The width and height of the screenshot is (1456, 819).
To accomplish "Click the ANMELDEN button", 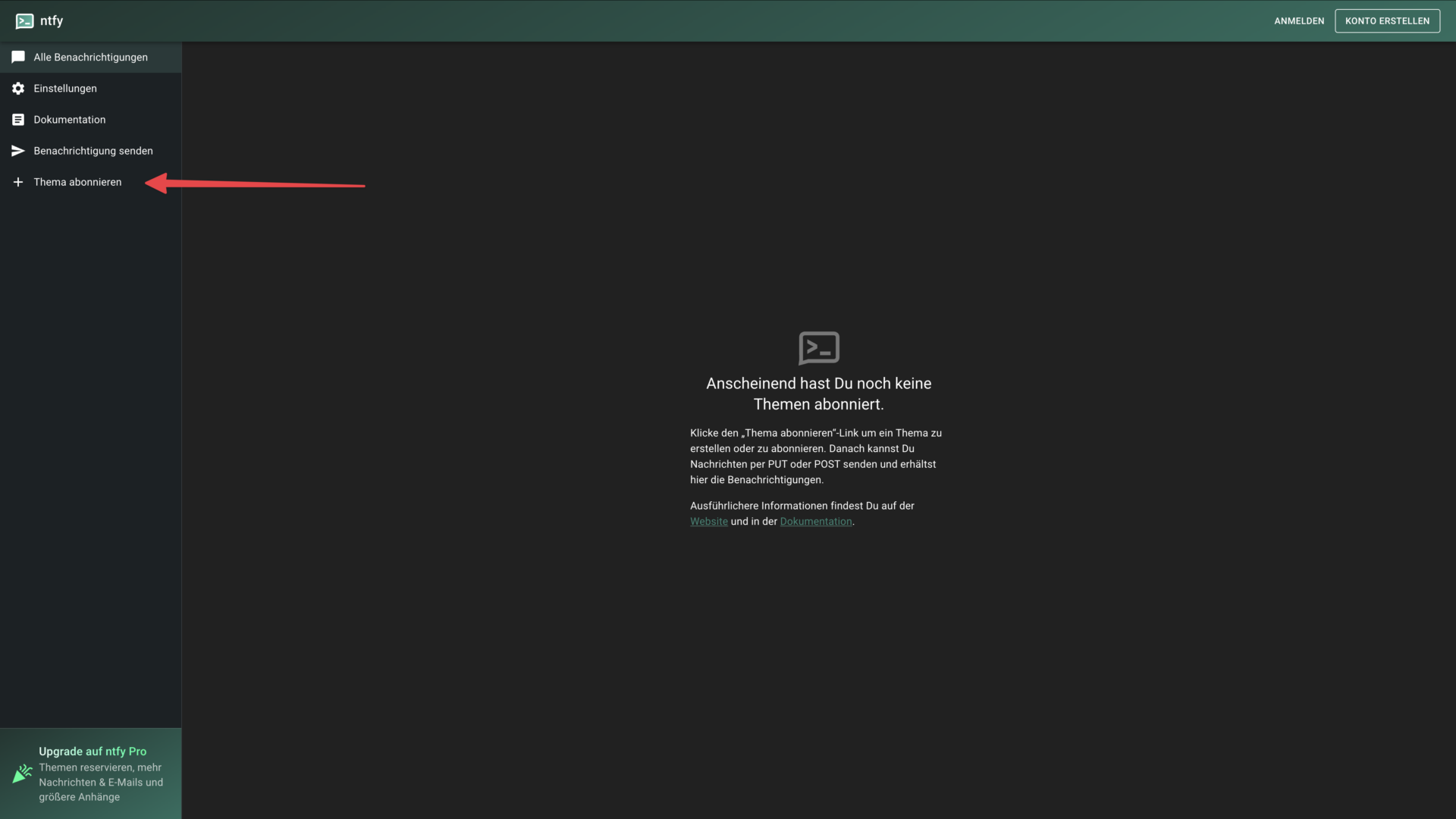I will (1299, 20).
